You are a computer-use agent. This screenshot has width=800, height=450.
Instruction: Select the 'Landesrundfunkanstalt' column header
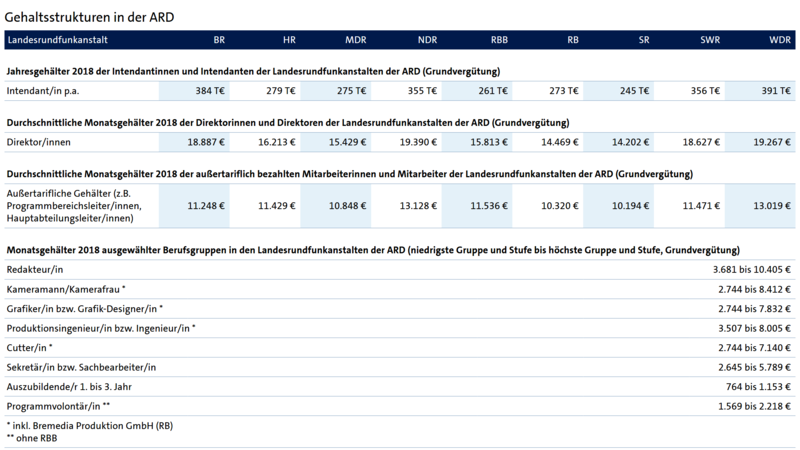tap(58, 41)
